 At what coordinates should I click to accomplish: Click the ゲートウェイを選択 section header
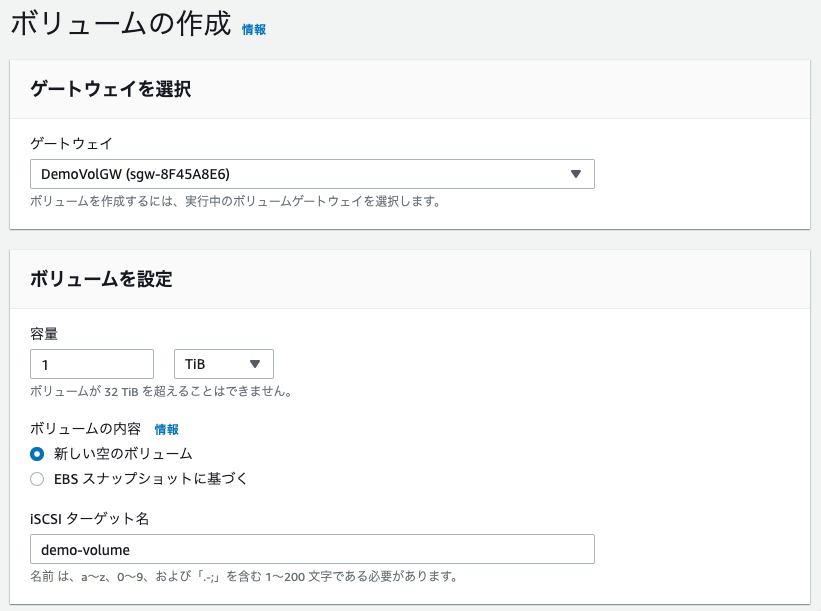110,89
